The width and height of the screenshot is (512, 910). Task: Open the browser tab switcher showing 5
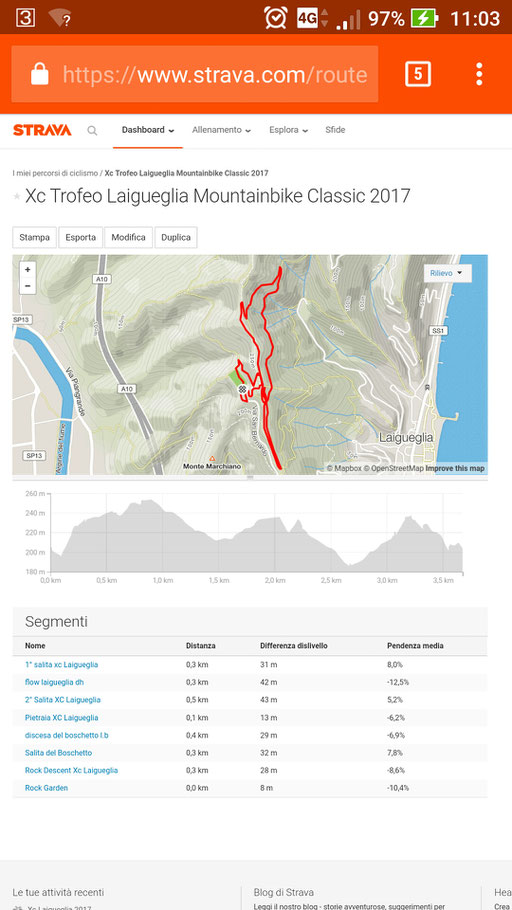click(x=418, y=74)
